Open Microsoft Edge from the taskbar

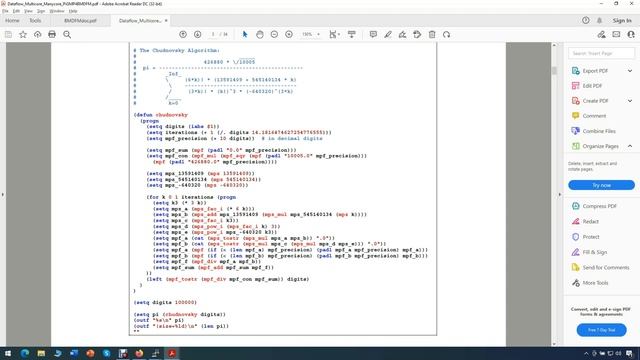click(25, 353)
